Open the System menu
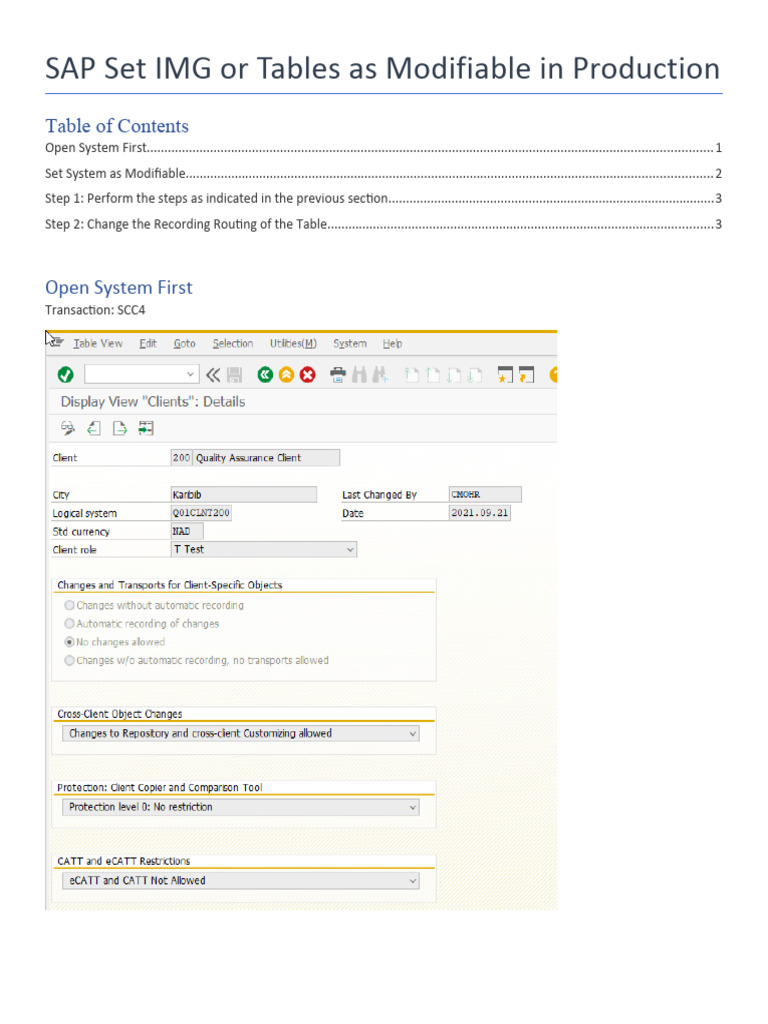The height and width of the screenshot is (1024, 768). [350, 344]
